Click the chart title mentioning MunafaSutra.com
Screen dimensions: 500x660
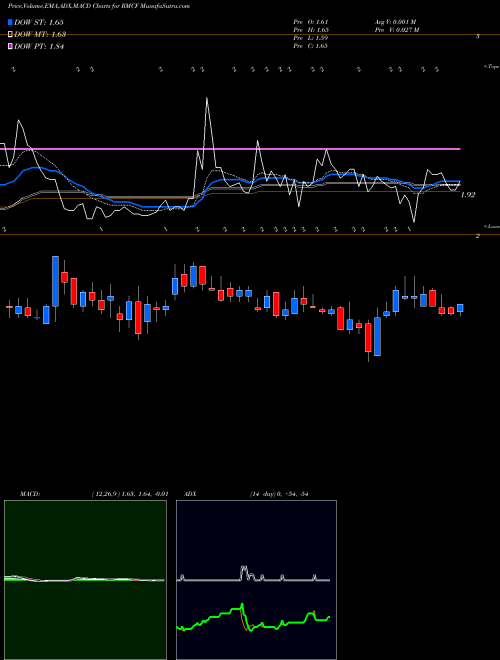click(99, 6)
